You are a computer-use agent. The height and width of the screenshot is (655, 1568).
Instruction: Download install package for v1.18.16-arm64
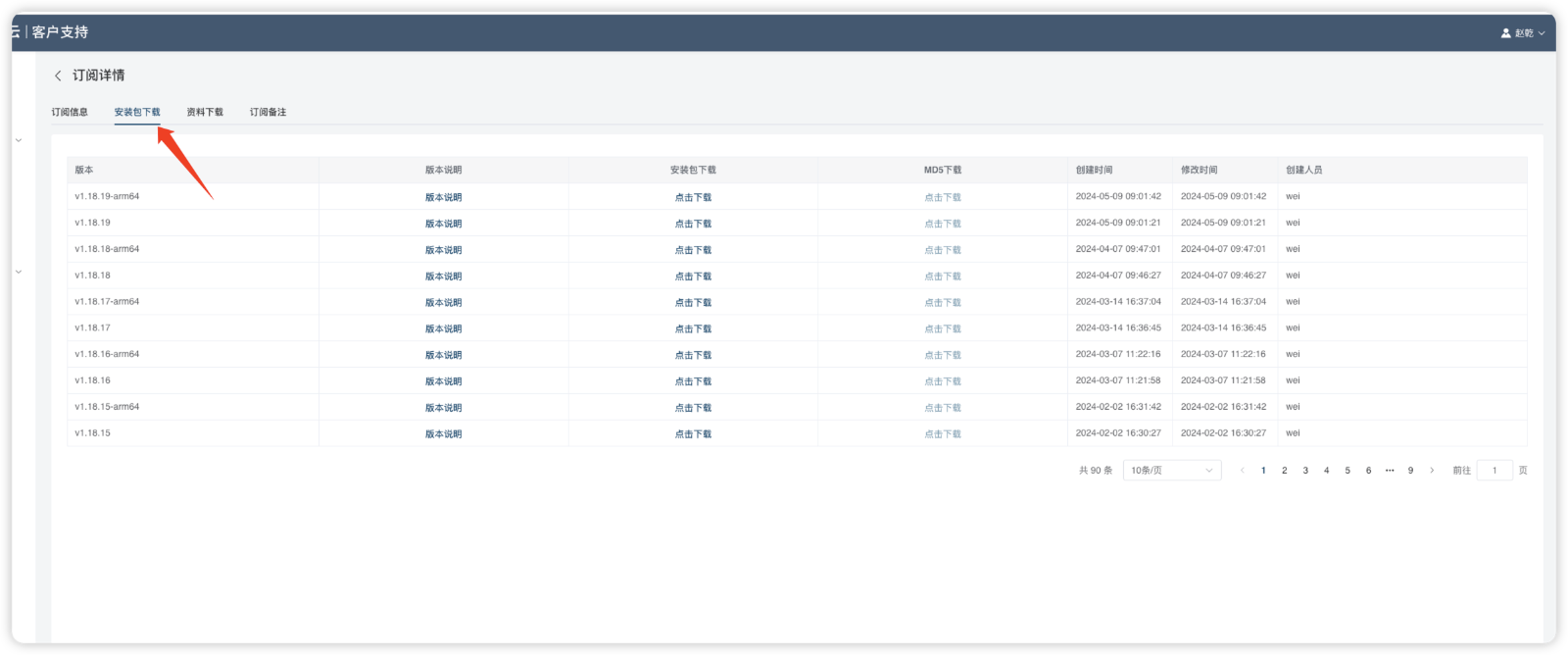[x=693, y=355]
